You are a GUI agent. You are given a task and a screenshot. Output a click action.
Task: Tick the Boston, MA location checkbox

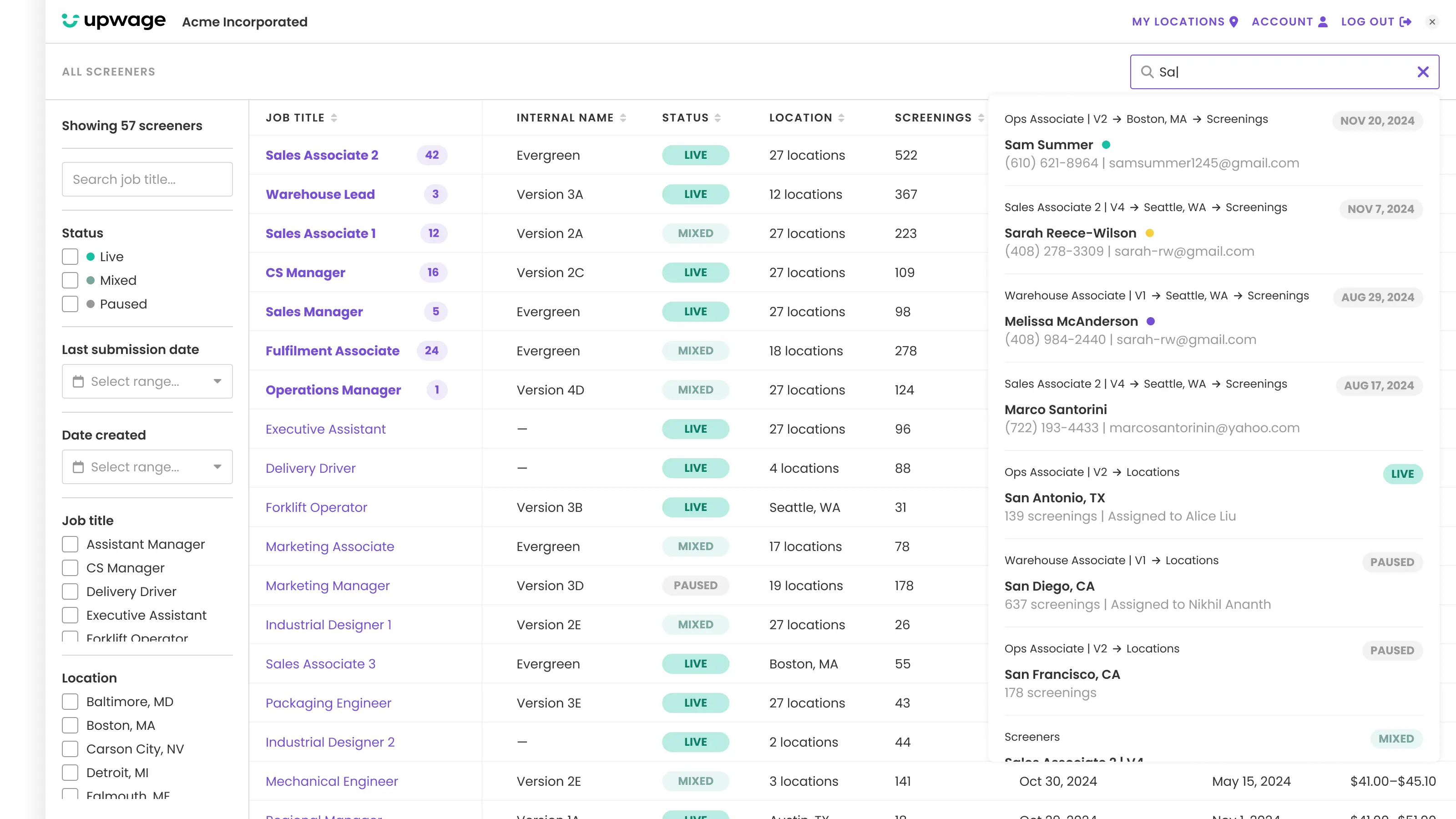coord(70,725)
